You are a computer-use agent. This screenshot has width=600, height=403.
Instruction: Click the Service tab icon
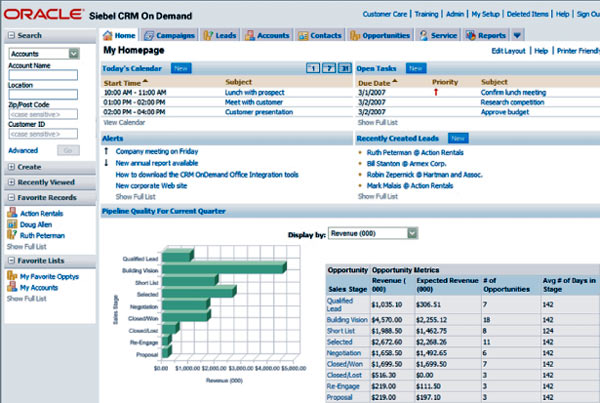click(x=424, y=36)
